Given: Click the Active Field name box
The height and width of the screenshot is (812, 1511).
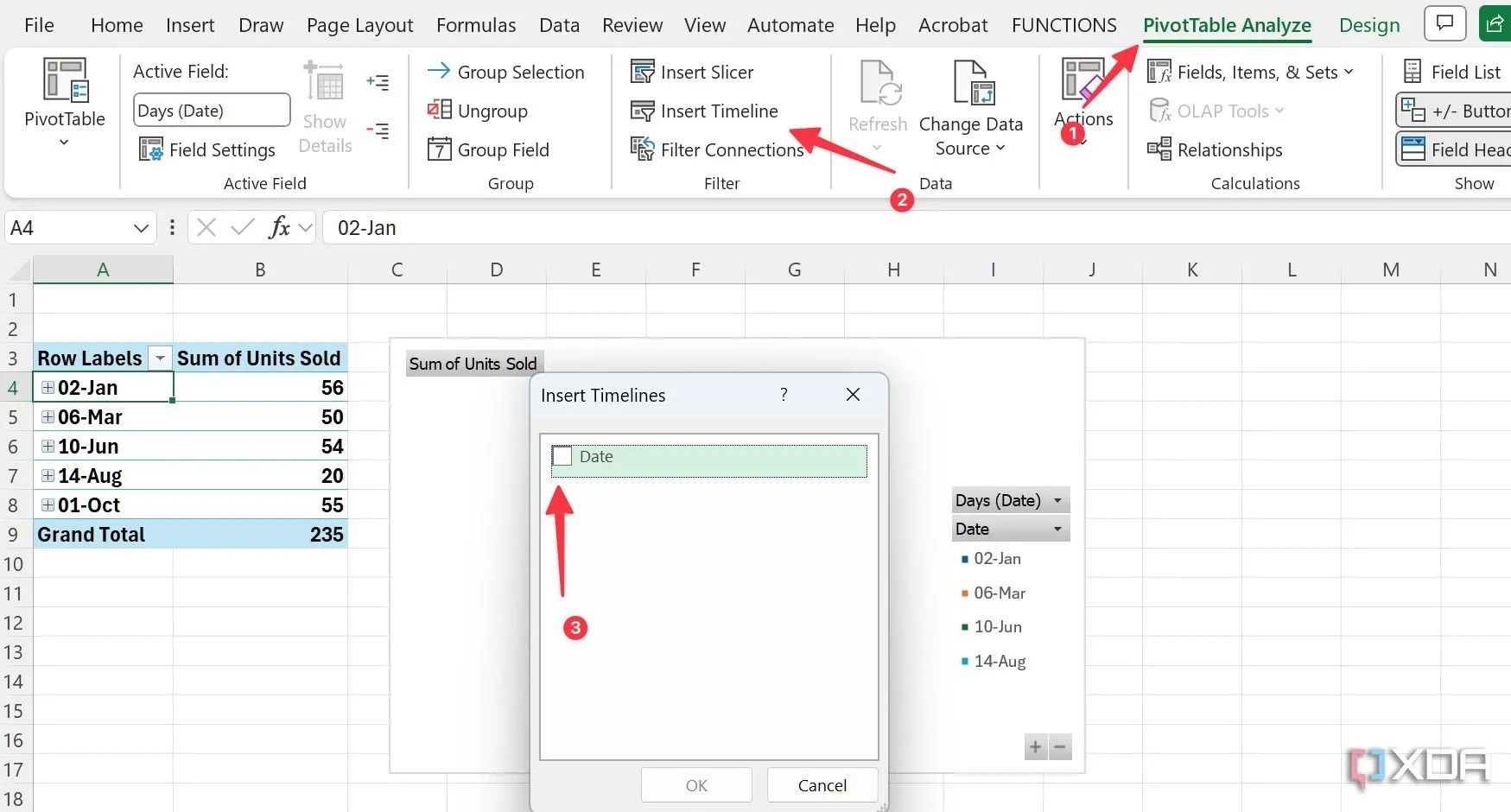Looking at the screenshot, I should (x=213, y=110).
